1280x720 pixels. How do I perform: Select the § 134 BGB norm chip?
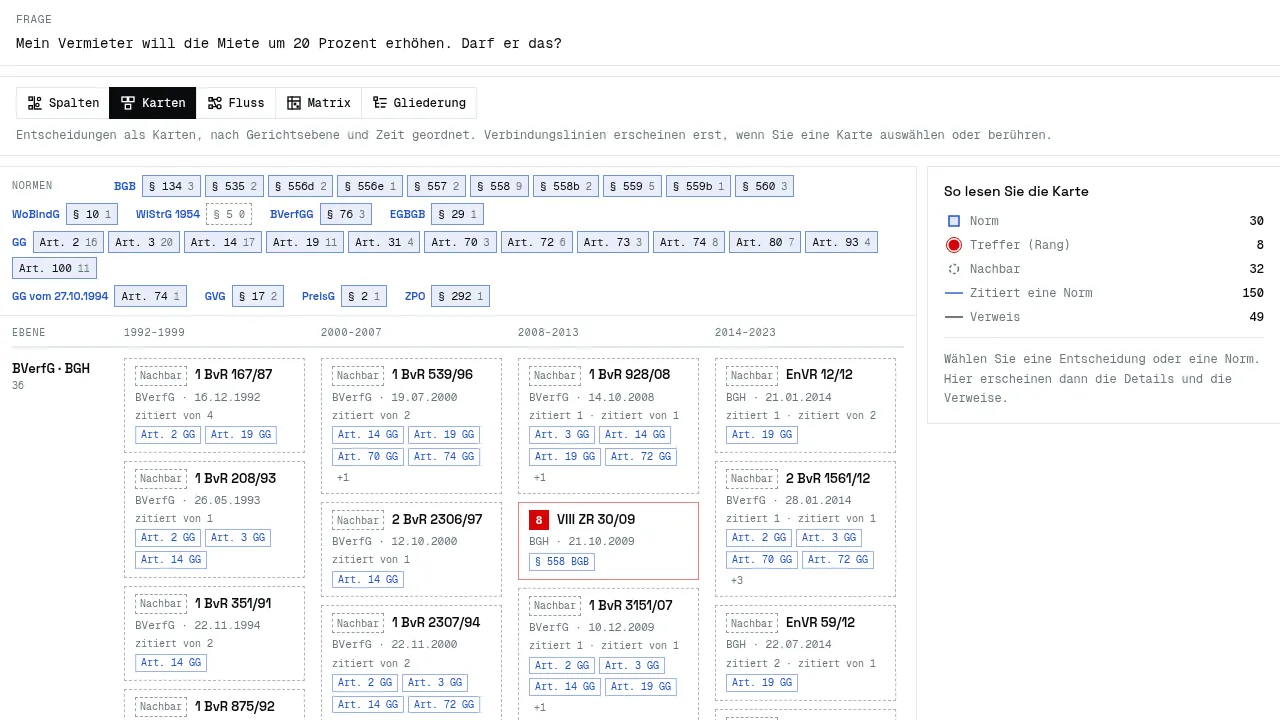(x=171, y=186)
